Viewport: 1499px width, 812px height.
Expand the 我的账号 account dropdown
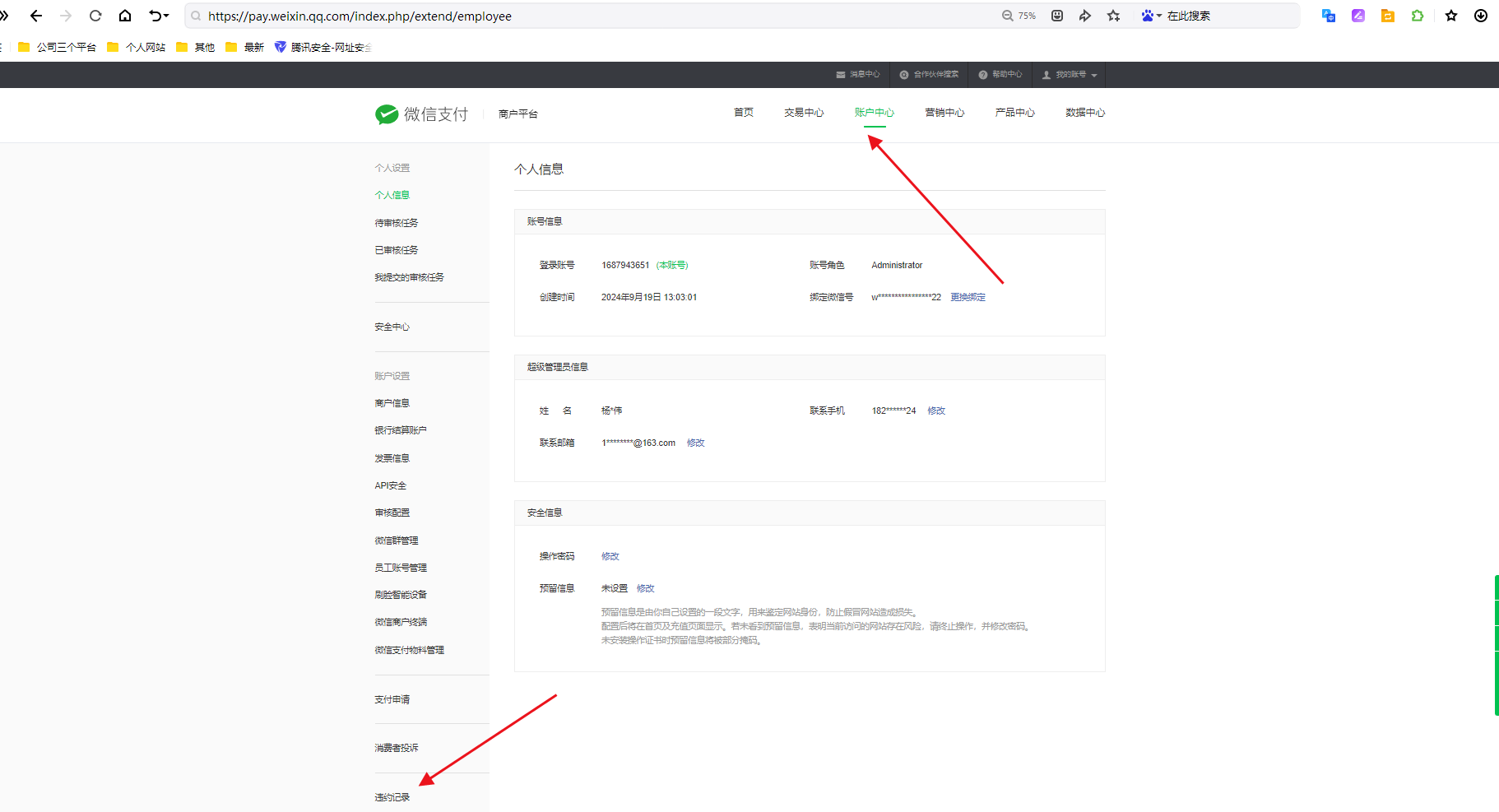[x=1070, y=75]
